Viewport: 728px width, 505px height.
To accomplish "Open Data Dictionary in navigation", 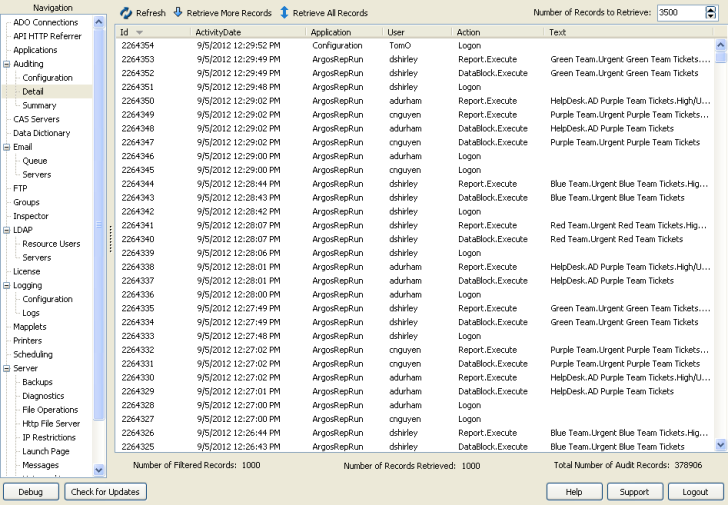I will [x=42, y=133].
